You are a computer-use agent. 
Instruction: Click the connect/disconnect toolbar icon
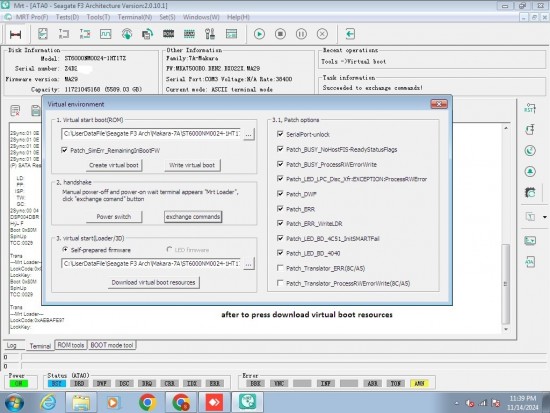15,34
